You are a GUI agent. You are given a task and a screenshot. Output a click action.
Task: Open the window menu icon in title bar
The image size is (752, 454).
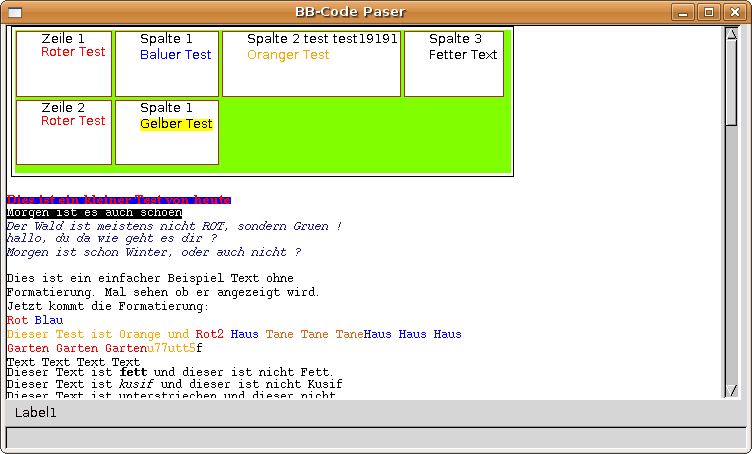[x=15, y=12]
